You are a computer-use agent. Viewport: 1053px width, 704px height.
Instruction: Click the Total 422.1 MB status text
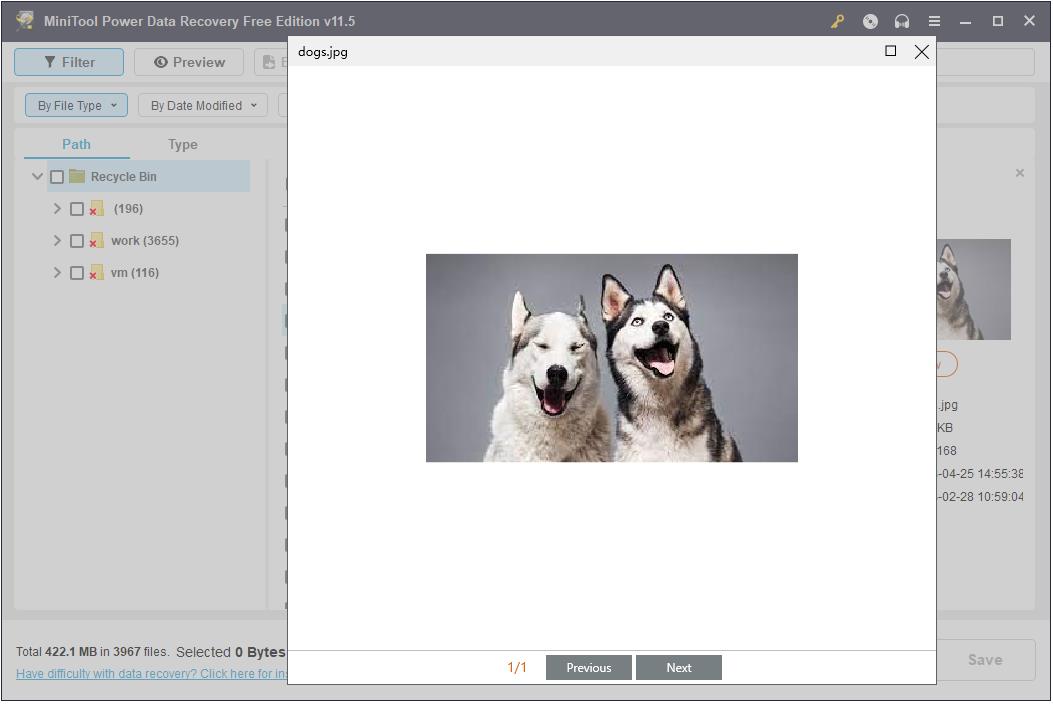(92, 652)
